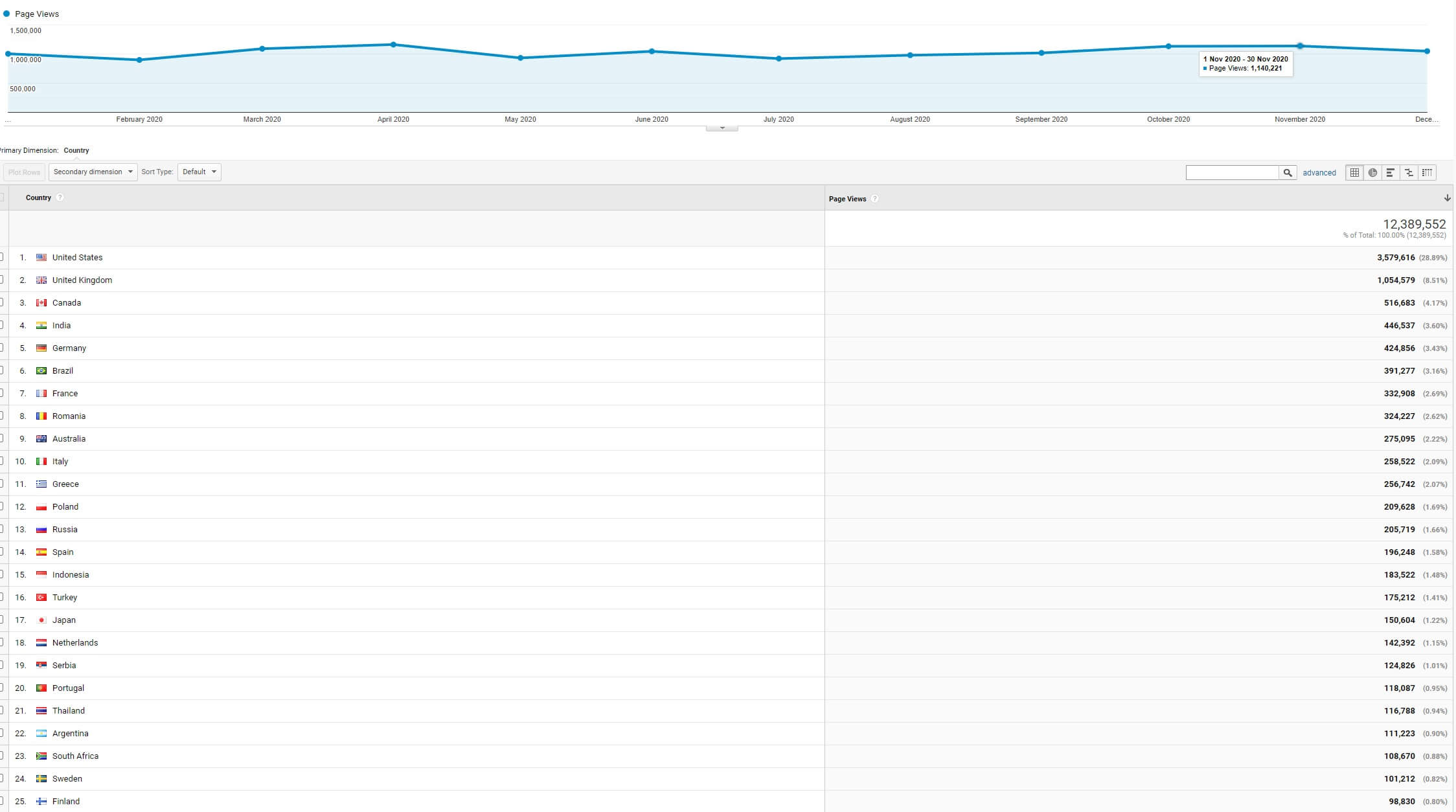Screen dimensions: 1456x812
Task: Tick the checkbox for United States row
Action: coord(1,257)
